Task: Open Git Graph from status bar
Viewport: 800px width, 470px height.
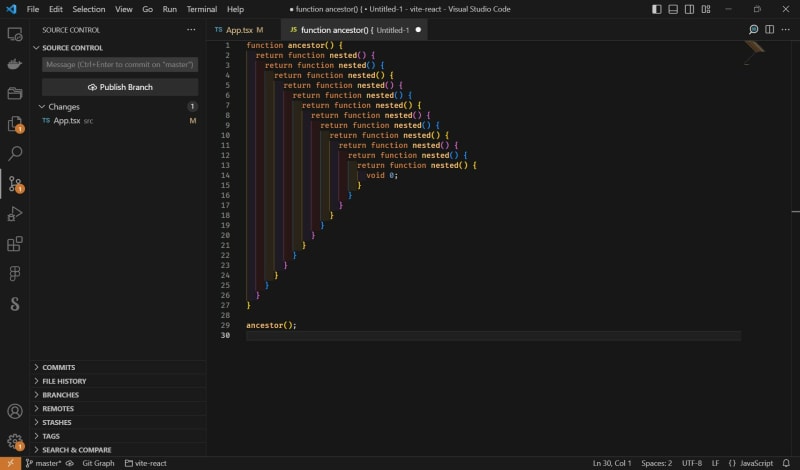Action: pyautogui.click(x=98, y=463)
